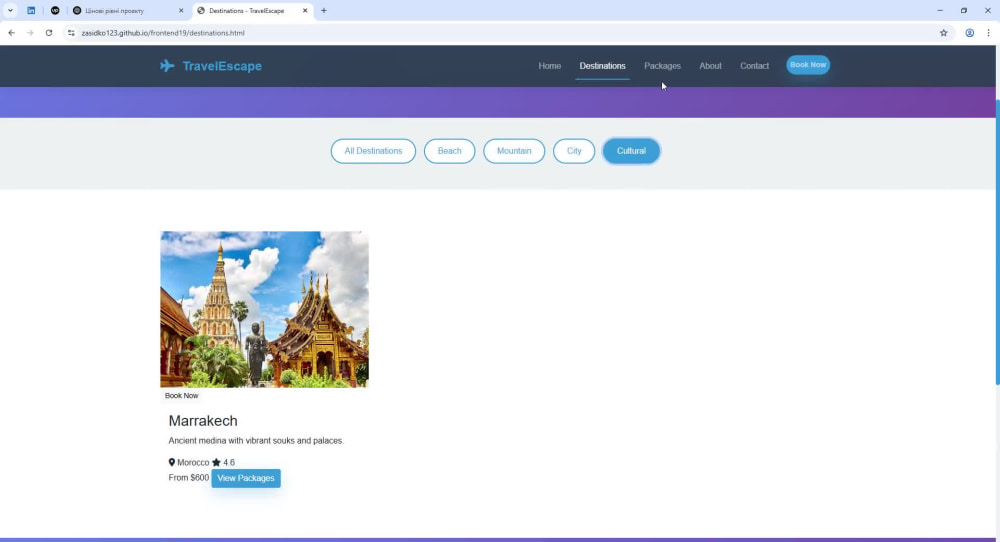
Task: Close the Destinations - TravelEscape tab
Action: [x=305, y=11]
